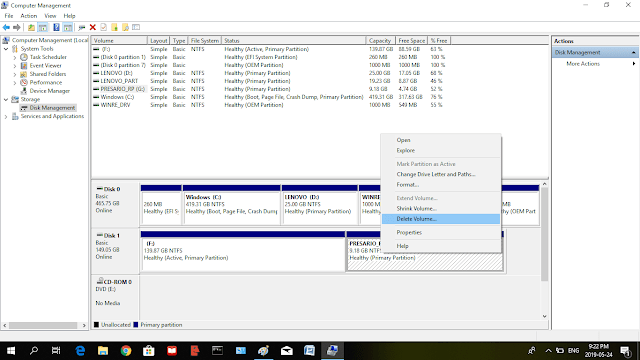Choose Explore from context menu
The image size is (640, 360).
tap(441, 151)
